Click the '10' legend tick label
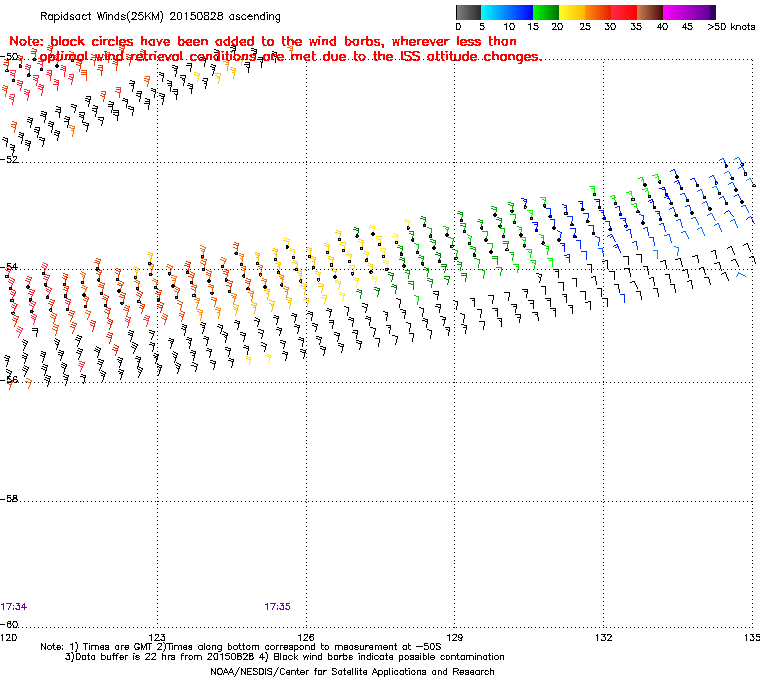 (x=509, y=27)
